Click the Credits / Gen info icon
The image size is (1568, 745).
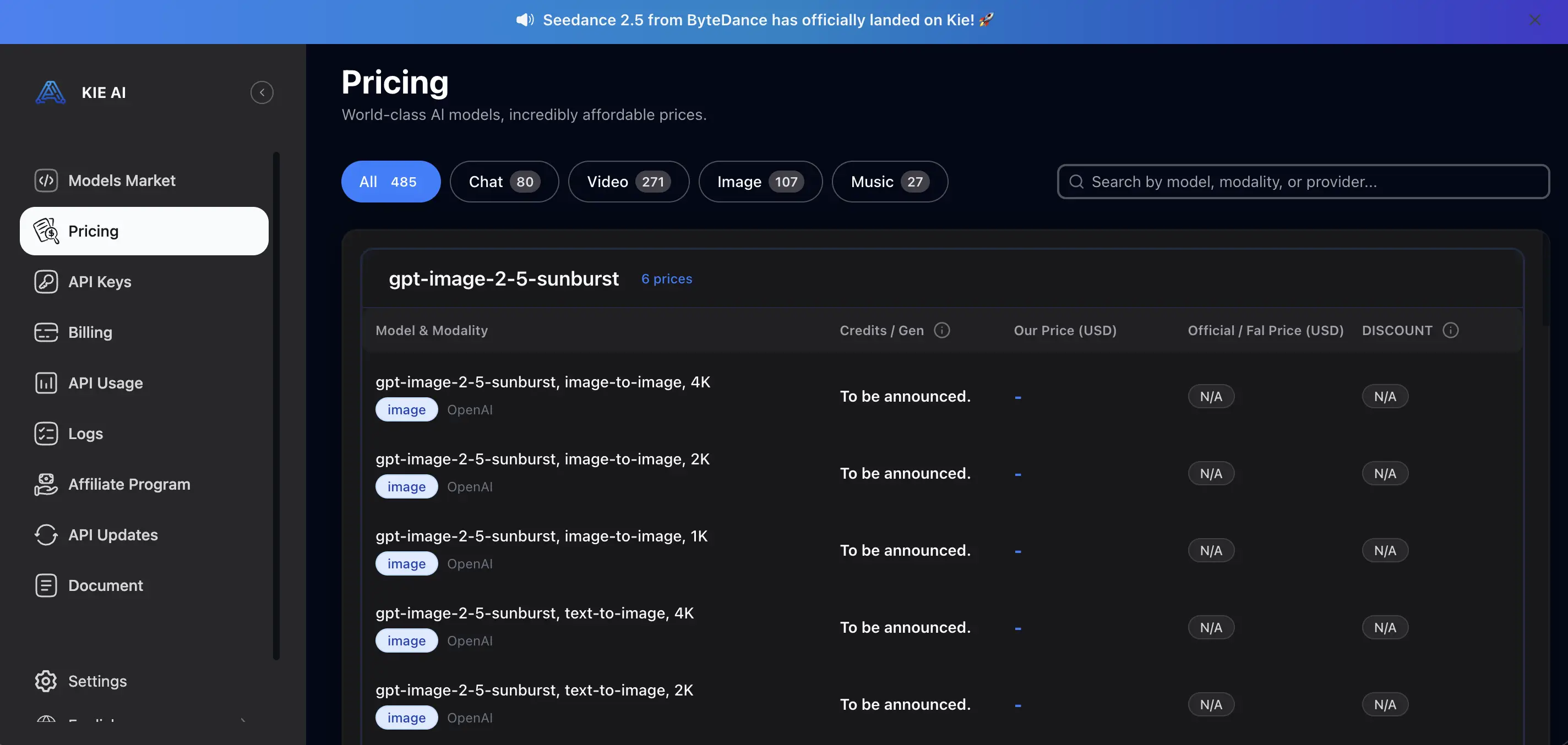pyautogui.click(x=941, y=330)
